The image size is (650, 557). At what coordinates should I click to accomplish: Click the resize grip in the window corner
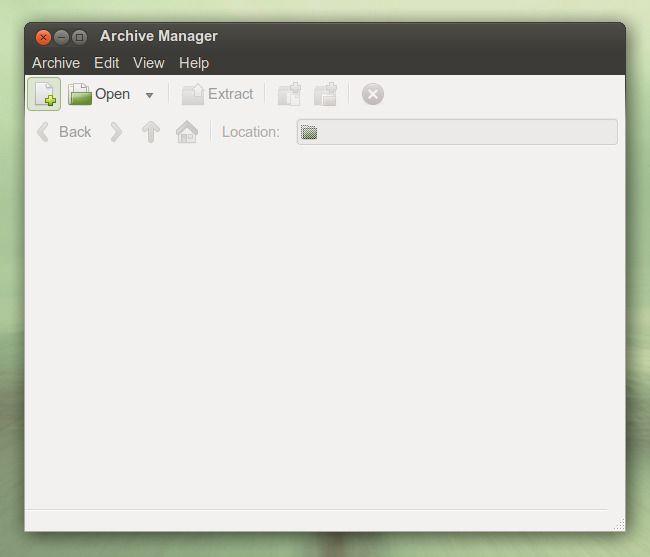click(x=619, y=525)
